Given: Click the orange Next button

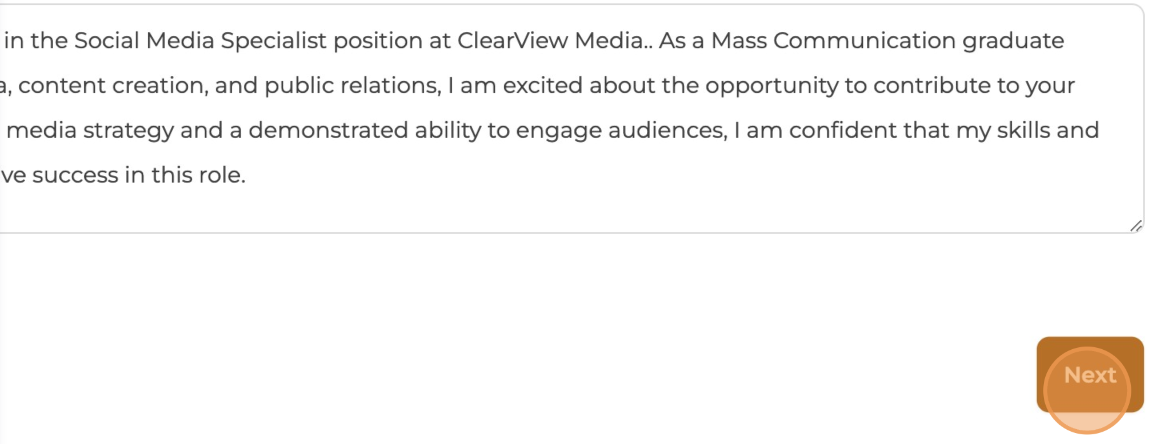Looking at the screenshot, I should click(1089, 374).
